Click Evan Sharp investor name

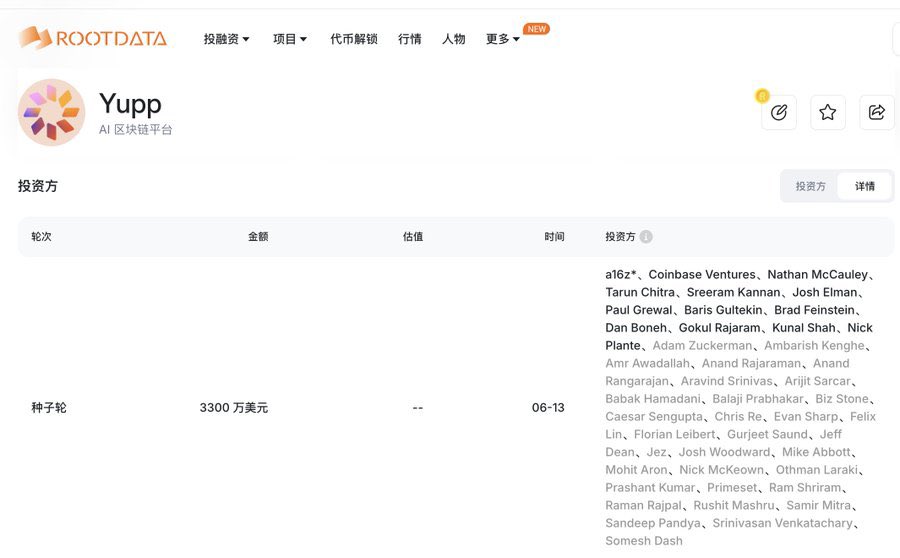(806, 417)
